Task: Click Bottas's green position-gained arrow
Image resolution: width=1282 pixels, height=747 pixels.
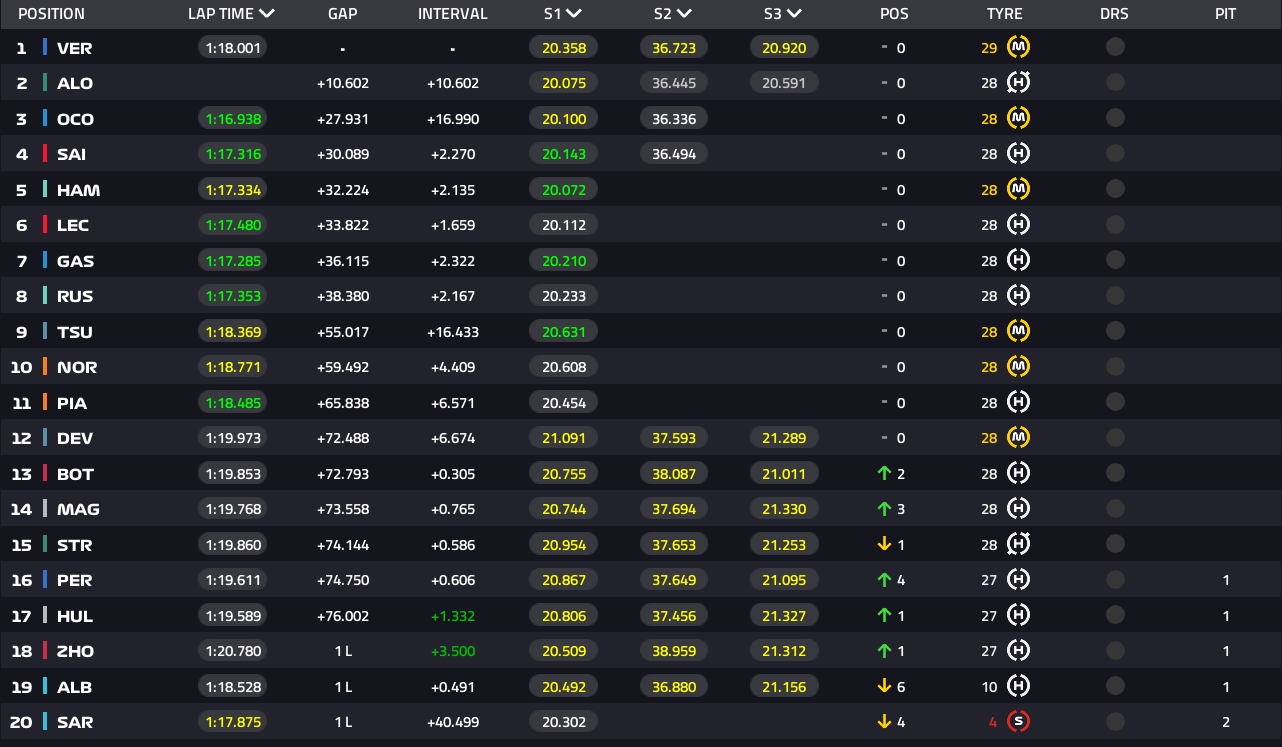Action: (884, 474)
